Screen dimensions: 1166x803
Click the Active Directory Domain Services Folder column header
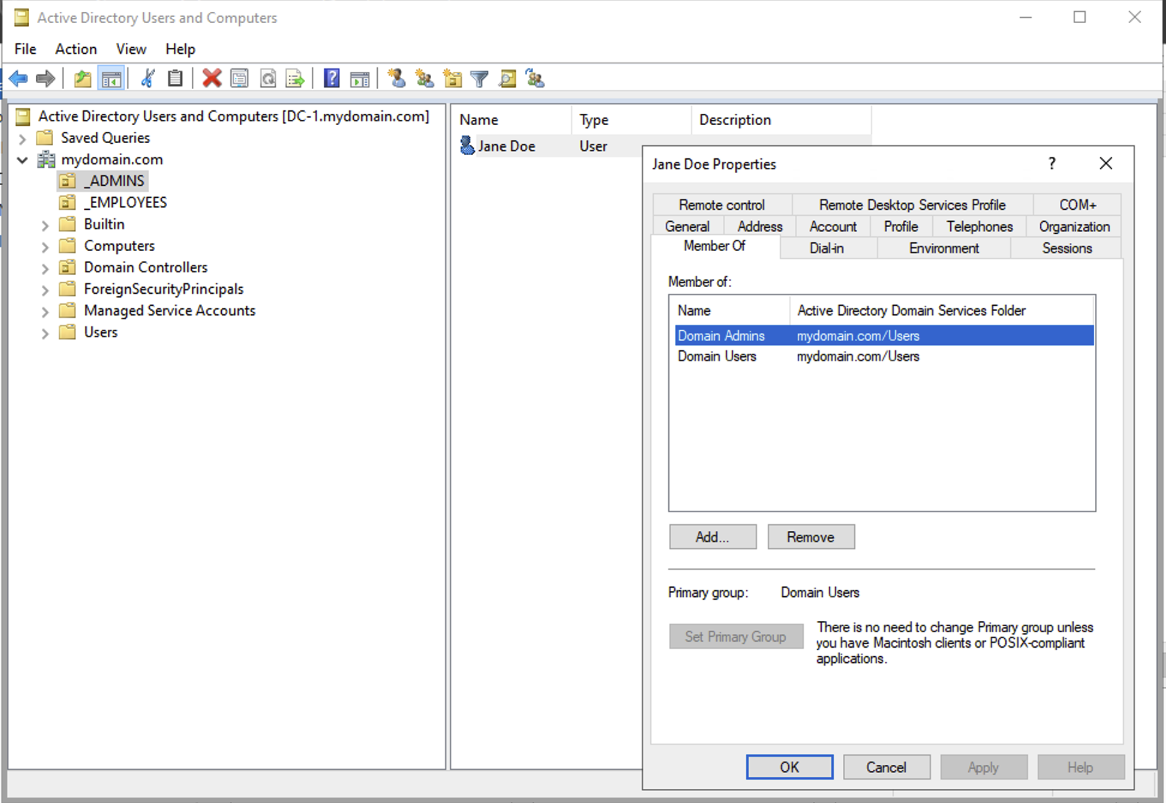click(941, 310)
